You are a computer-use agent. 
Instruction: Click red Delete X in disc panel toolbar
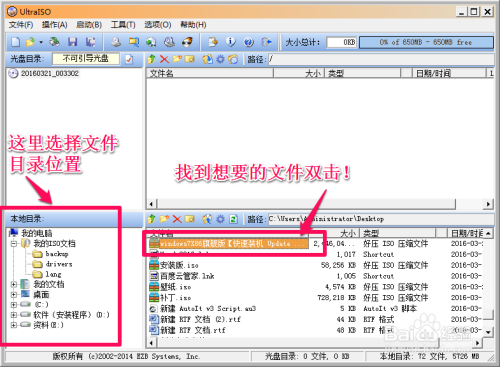[164, 59]
